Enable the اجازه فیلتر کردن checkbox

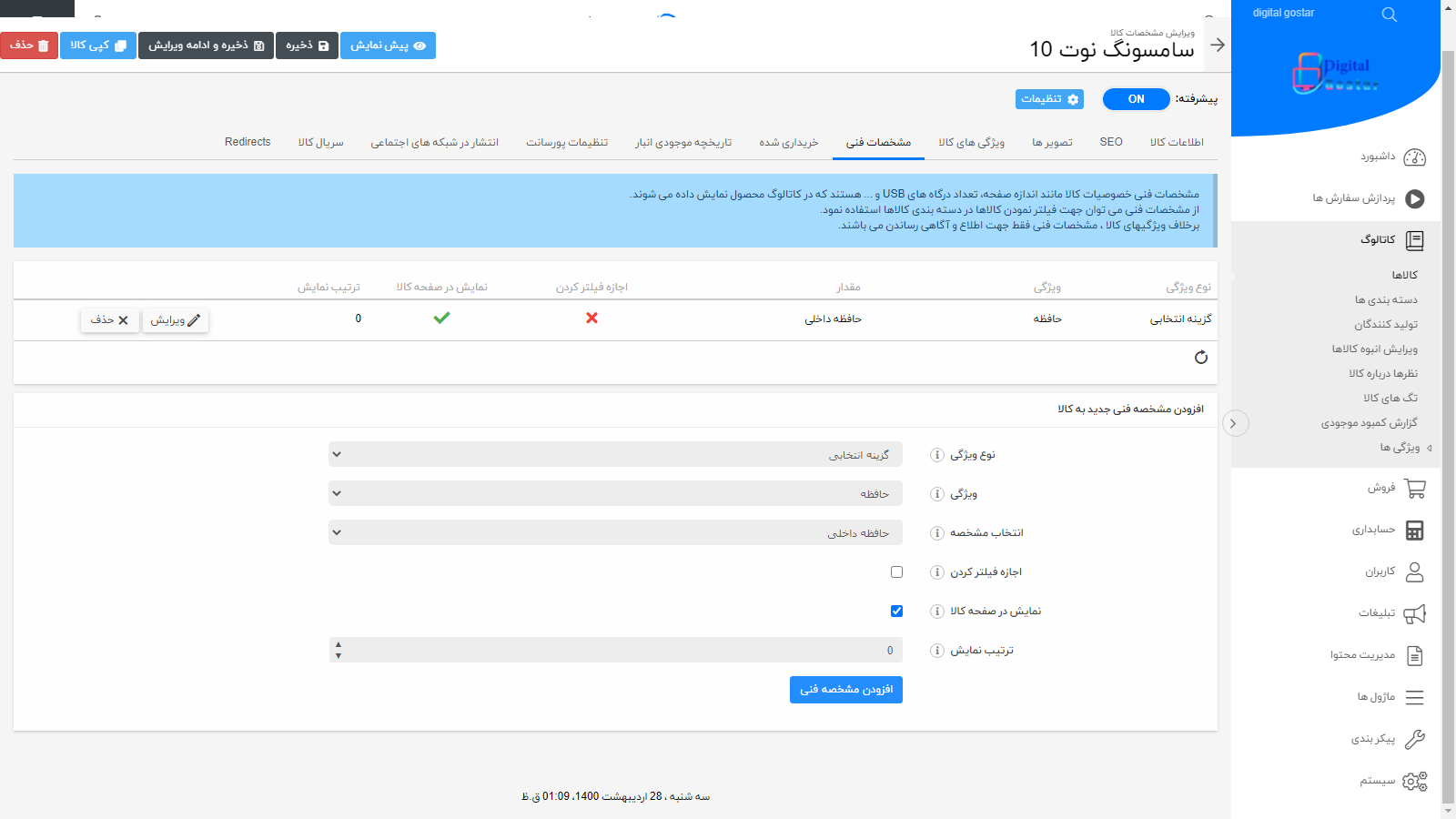[x=896, y=571]
